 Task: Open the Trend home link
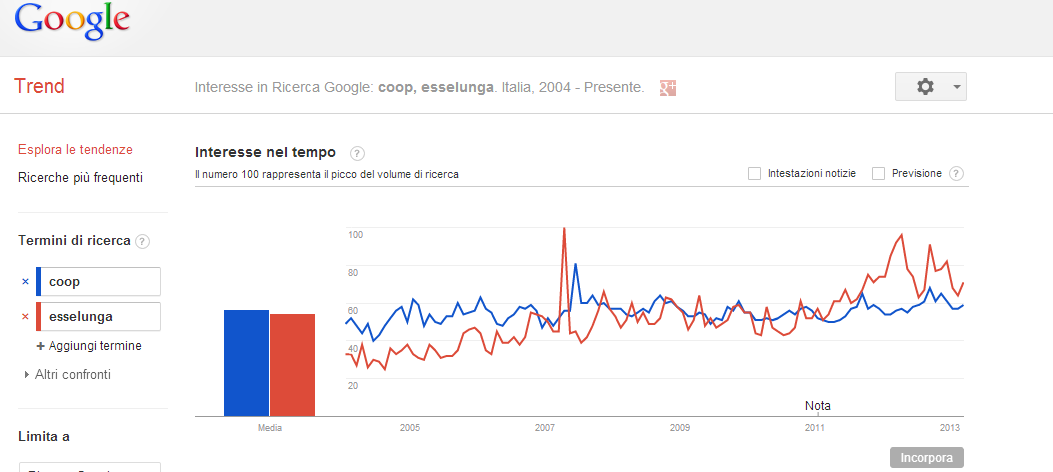click(x=39, y=87)
